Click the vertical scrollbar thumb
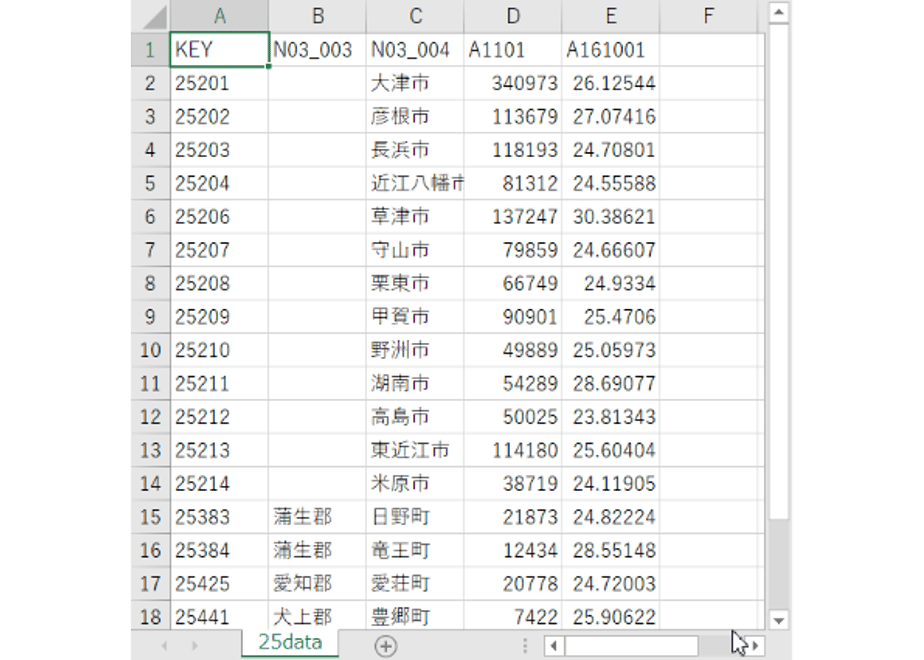 tap(779, 272)
